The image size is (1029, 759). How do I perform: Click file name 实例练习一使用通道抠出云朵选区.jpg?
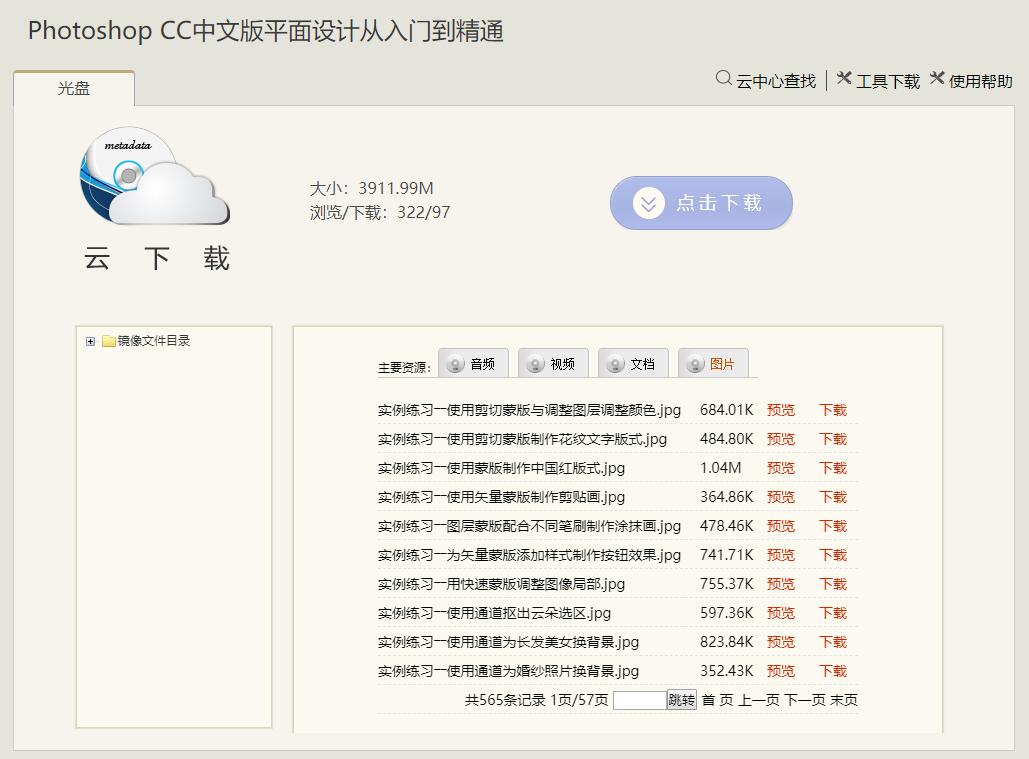pyautogui.click(x=494, y=613)
